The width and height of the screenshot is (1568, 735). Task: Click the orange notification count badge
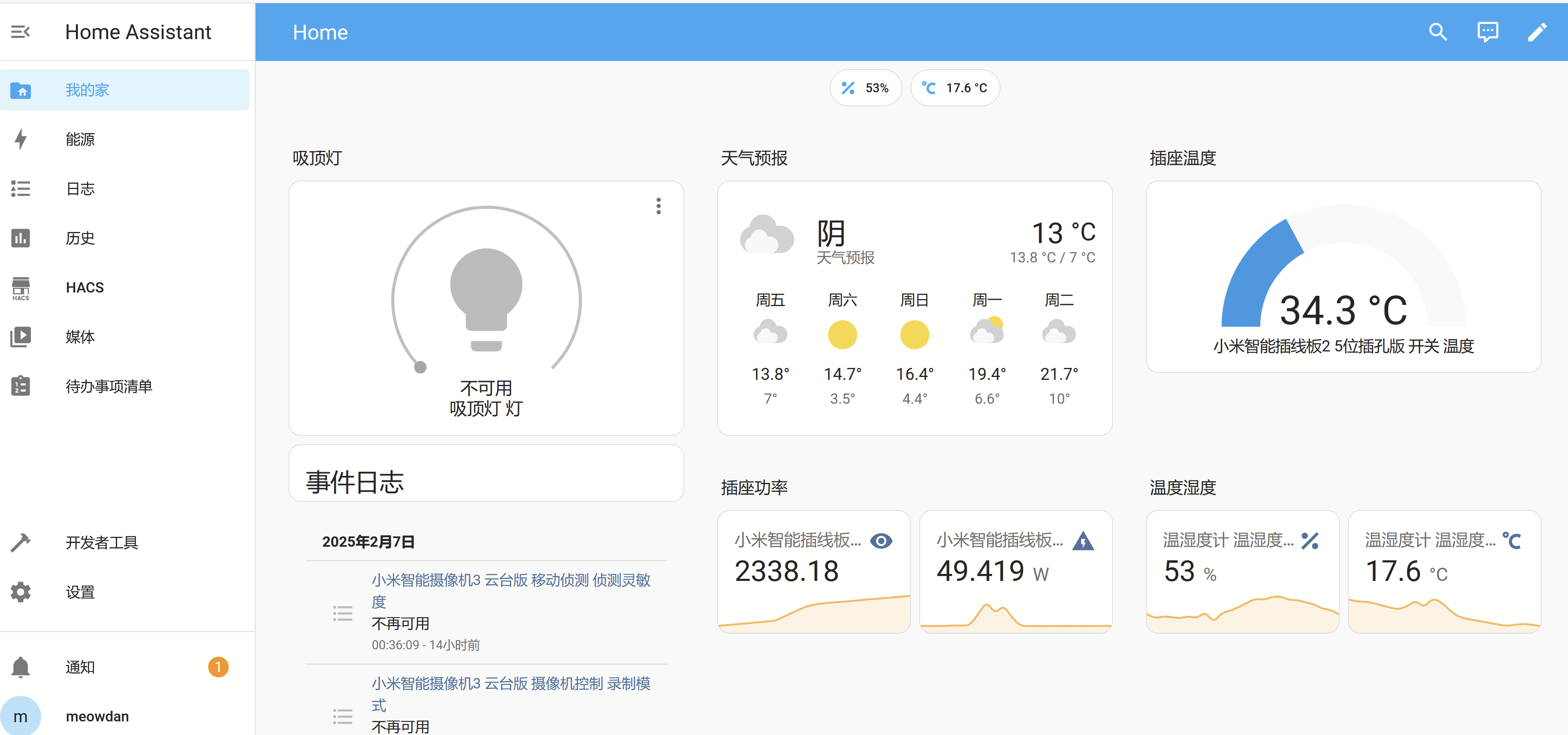tap(218, 667)
